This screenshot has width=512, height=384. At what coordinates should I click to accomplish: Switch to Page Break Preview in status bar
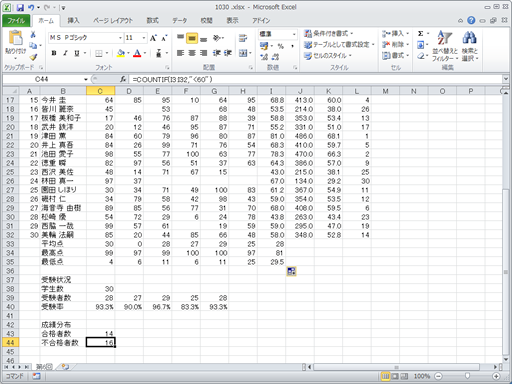pos(404,376)
